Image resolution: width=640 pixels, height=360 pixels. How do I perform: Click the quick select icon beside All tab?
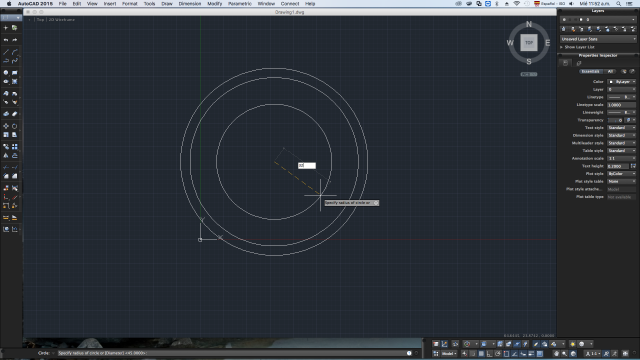624,71
